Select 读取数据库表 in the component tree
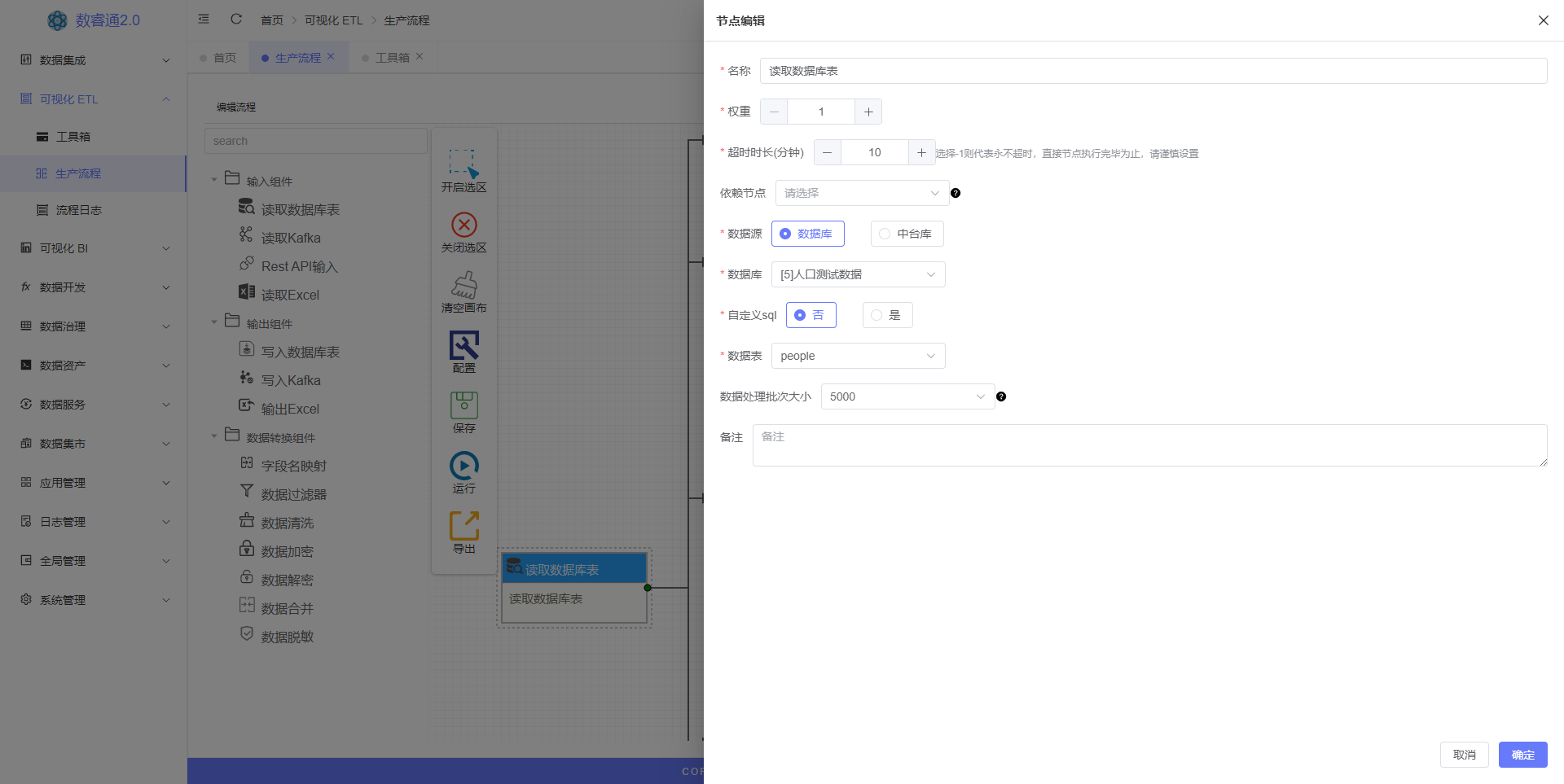The width and height of the screenshot is (1564, 784). 300,210
